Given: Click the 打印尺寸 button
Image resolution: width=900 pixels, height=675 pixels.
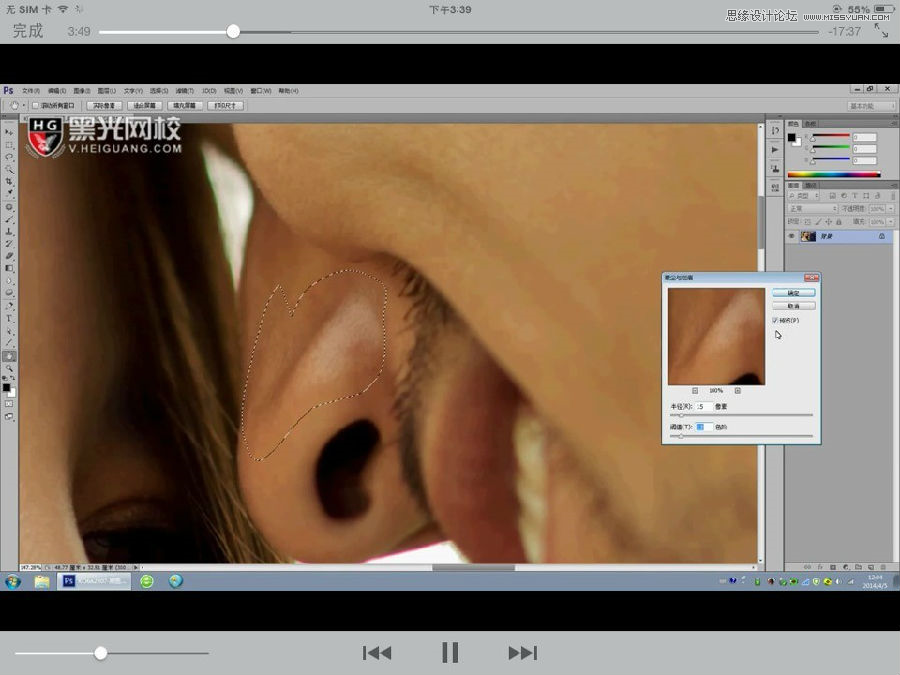Looking at the screenshot, I should point(225,106).
